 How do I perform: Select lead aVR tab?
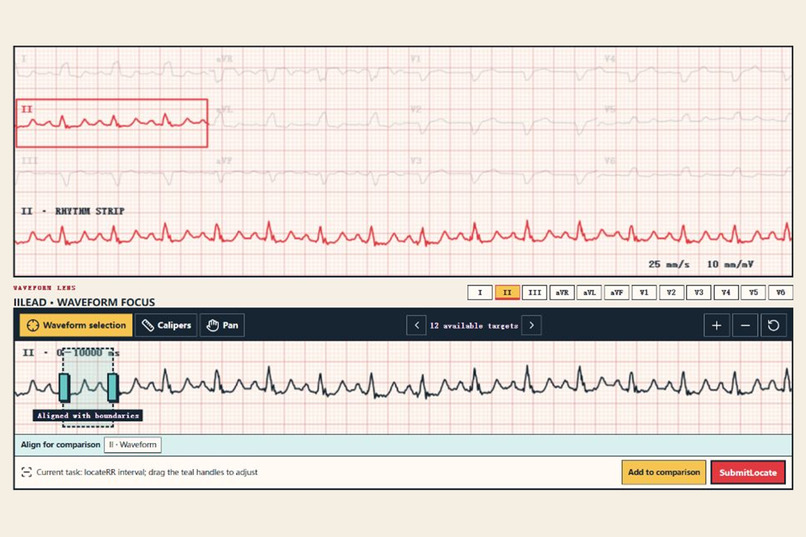562,292
